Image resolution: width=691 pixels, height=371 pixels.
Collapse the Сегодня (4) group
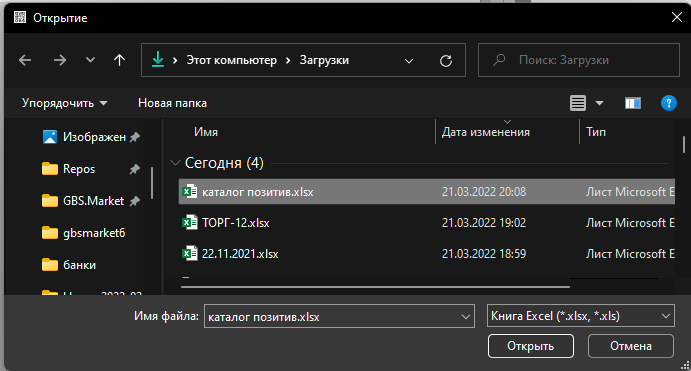tap(175, 163)
